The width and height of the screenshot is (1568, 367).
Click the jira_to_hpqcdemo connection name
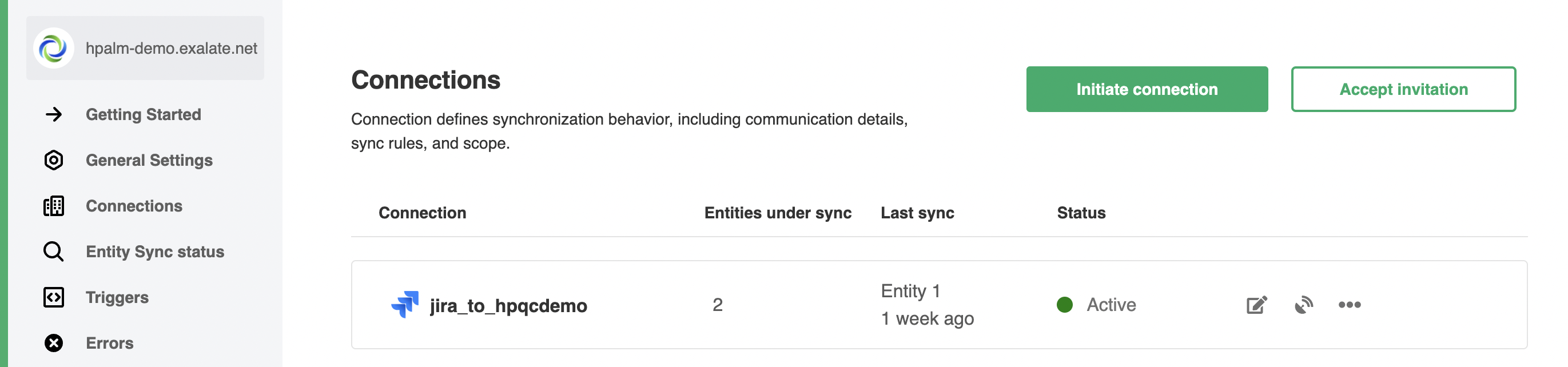pos(508,305)
